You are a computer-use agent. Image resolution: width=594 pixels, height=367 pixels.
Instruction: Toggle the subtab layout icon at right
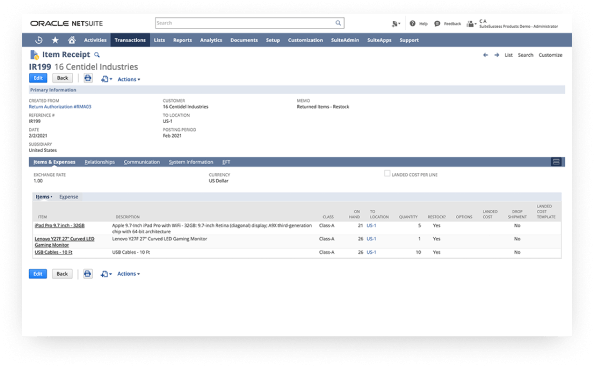[x=556, y=162]
